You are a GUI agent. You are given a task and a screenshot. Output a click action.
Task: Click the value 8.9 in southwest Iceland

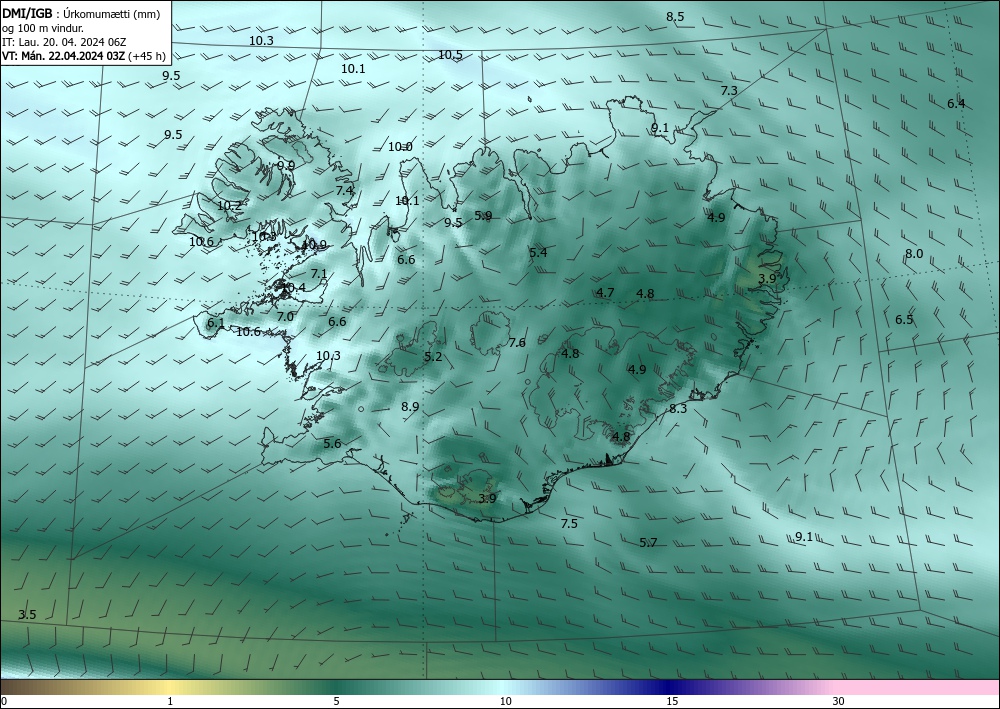[410, 407]
